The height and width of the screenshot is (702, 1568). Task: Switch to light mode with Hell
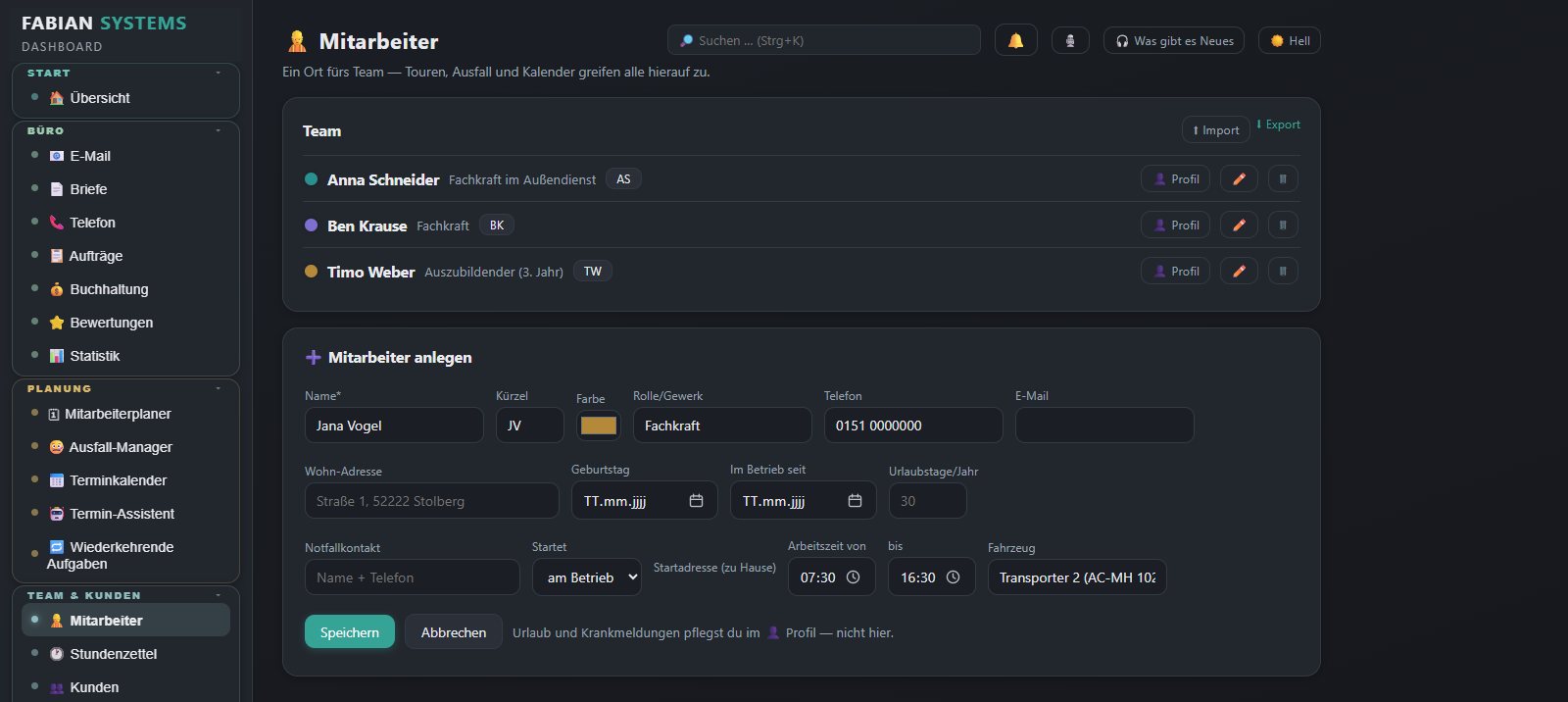coord(1290,40)
